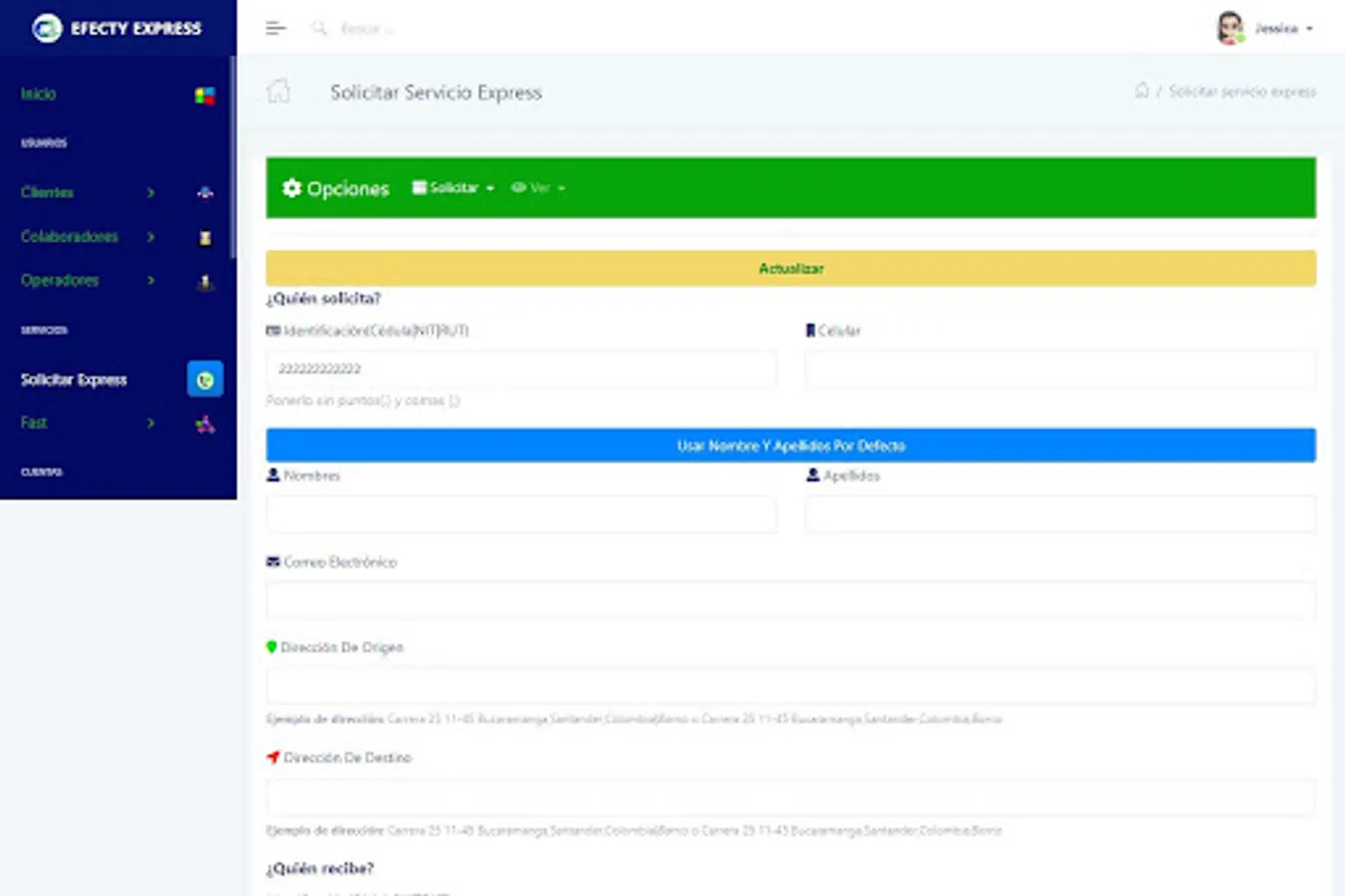This screenshot has width=1345, height=896.
Task: Select Solicitar Express in sidebar
Action: click(x=74, y=379)
